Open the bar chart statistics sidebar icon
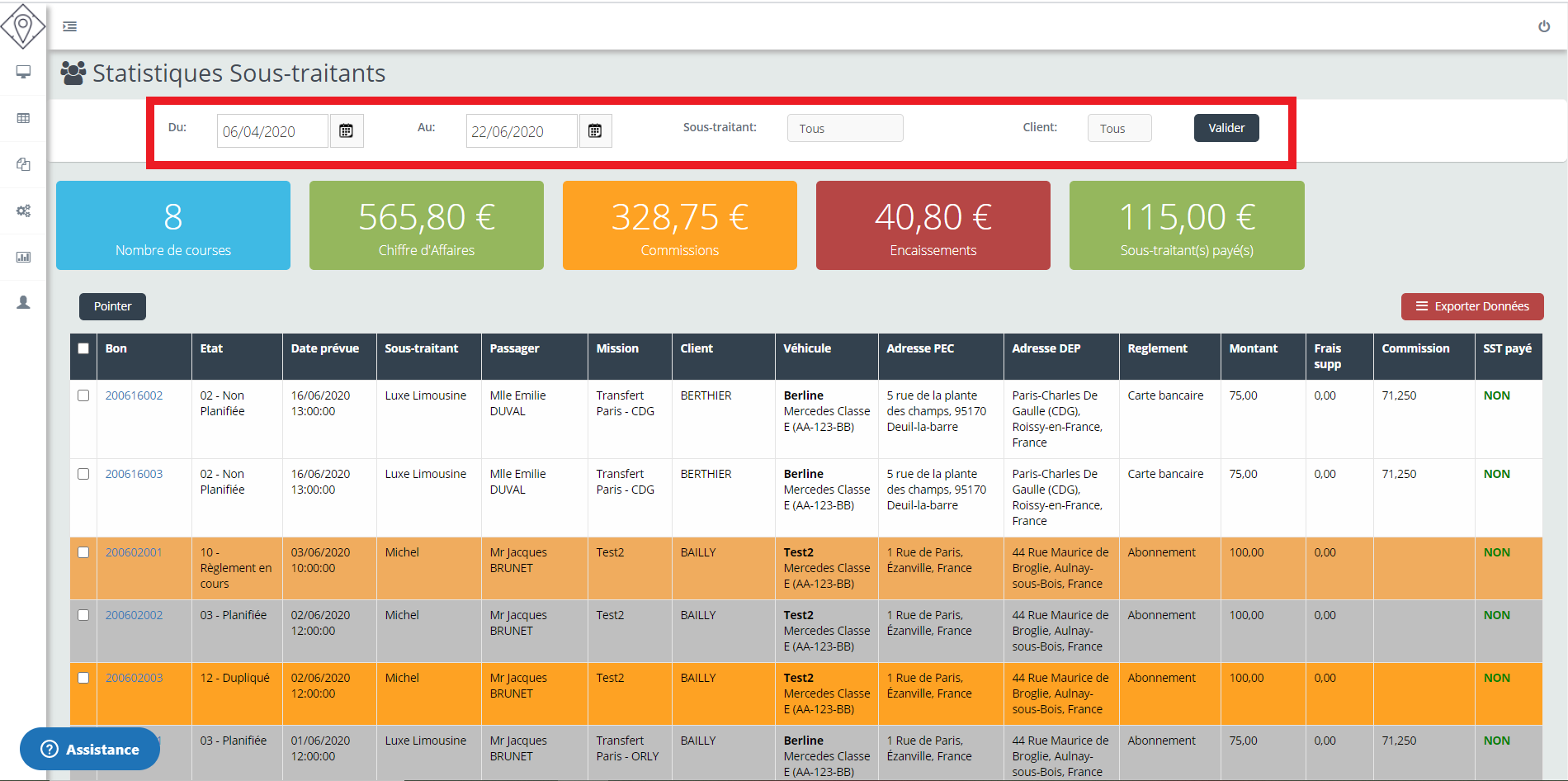 click(23, 257)
